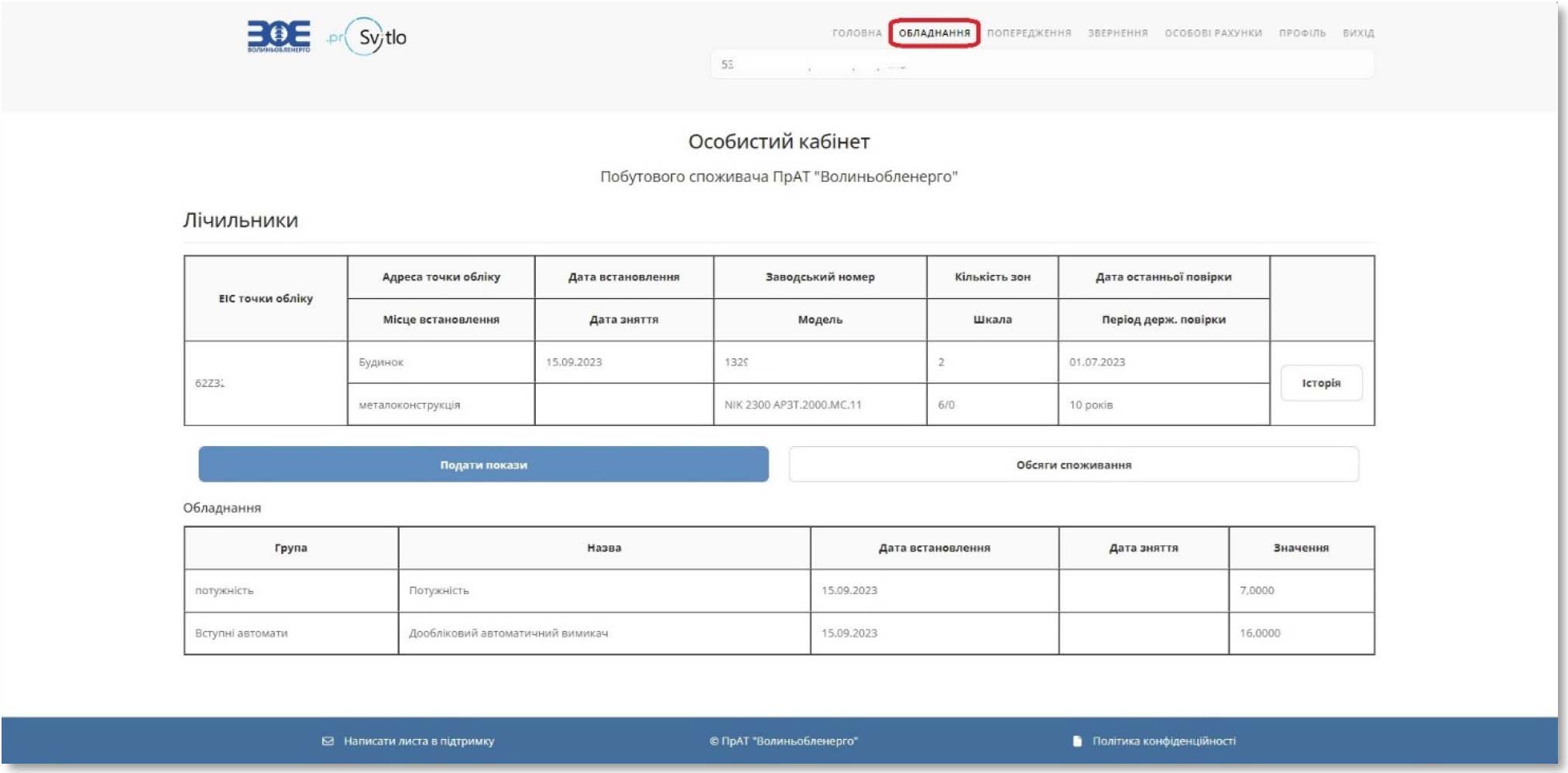Click the envelope icon in footer
This screenshot has height=773, width=1568.
click(x=328, y=741)
